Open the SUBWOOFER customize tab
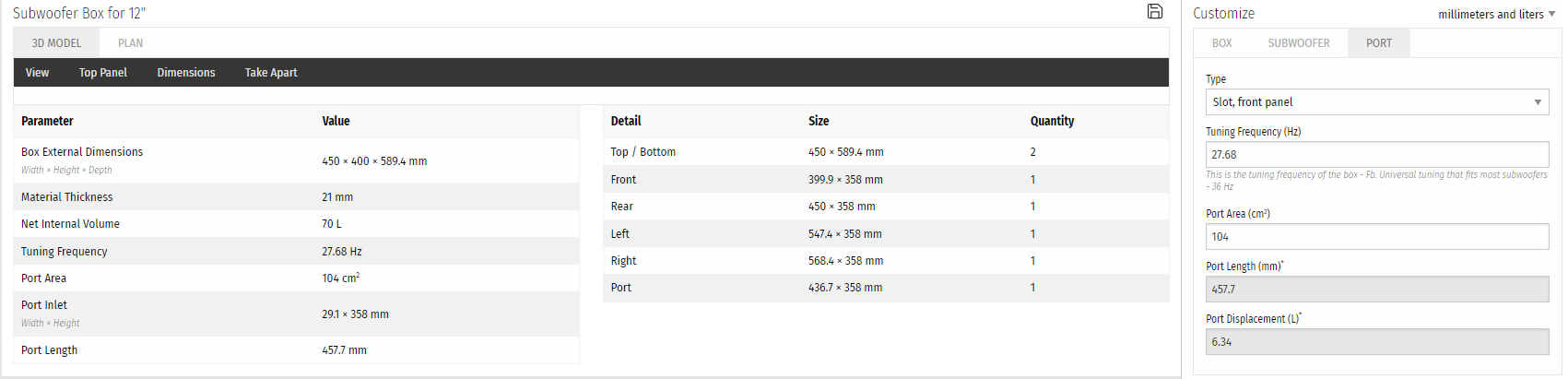 [x=1298, y=43]
